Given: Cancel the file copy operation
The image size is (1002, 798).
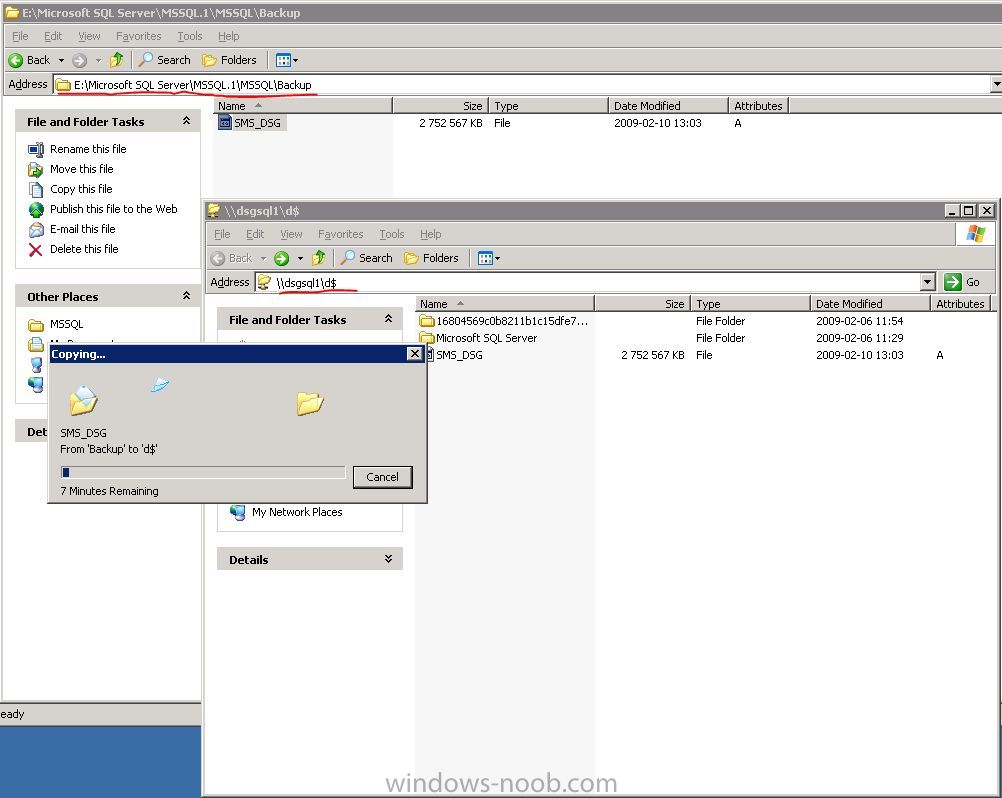Looking at the screenshot, I should 382,477.
